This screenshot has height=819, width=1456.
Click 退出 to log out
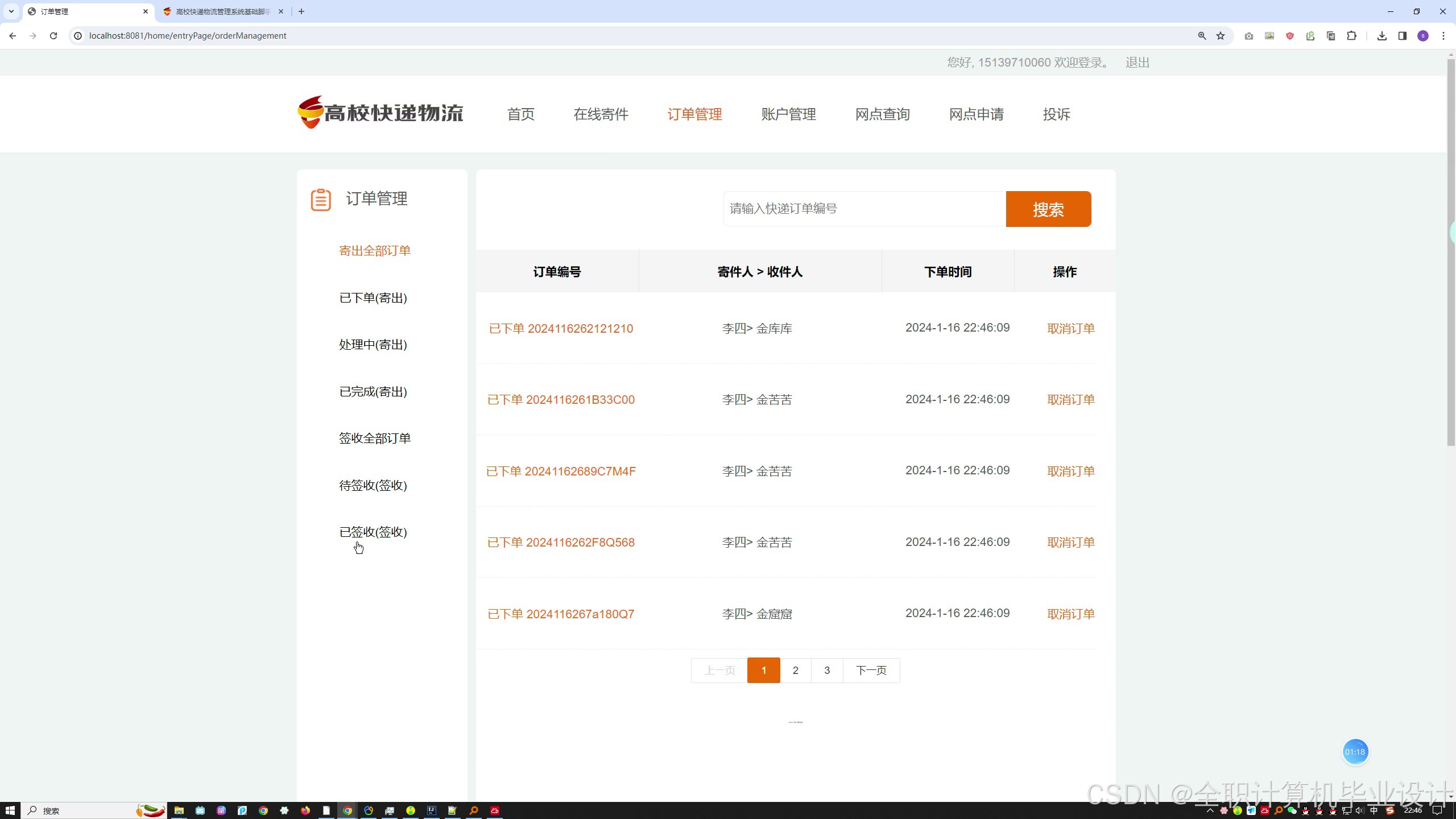point(1137,63)
